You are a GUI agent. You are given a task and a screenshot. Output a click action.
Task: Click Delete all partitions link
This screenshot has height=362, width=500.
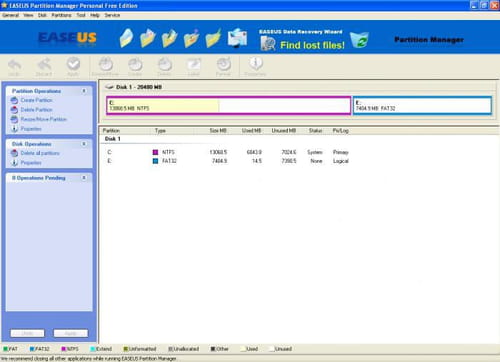click(x=40, y=153)
